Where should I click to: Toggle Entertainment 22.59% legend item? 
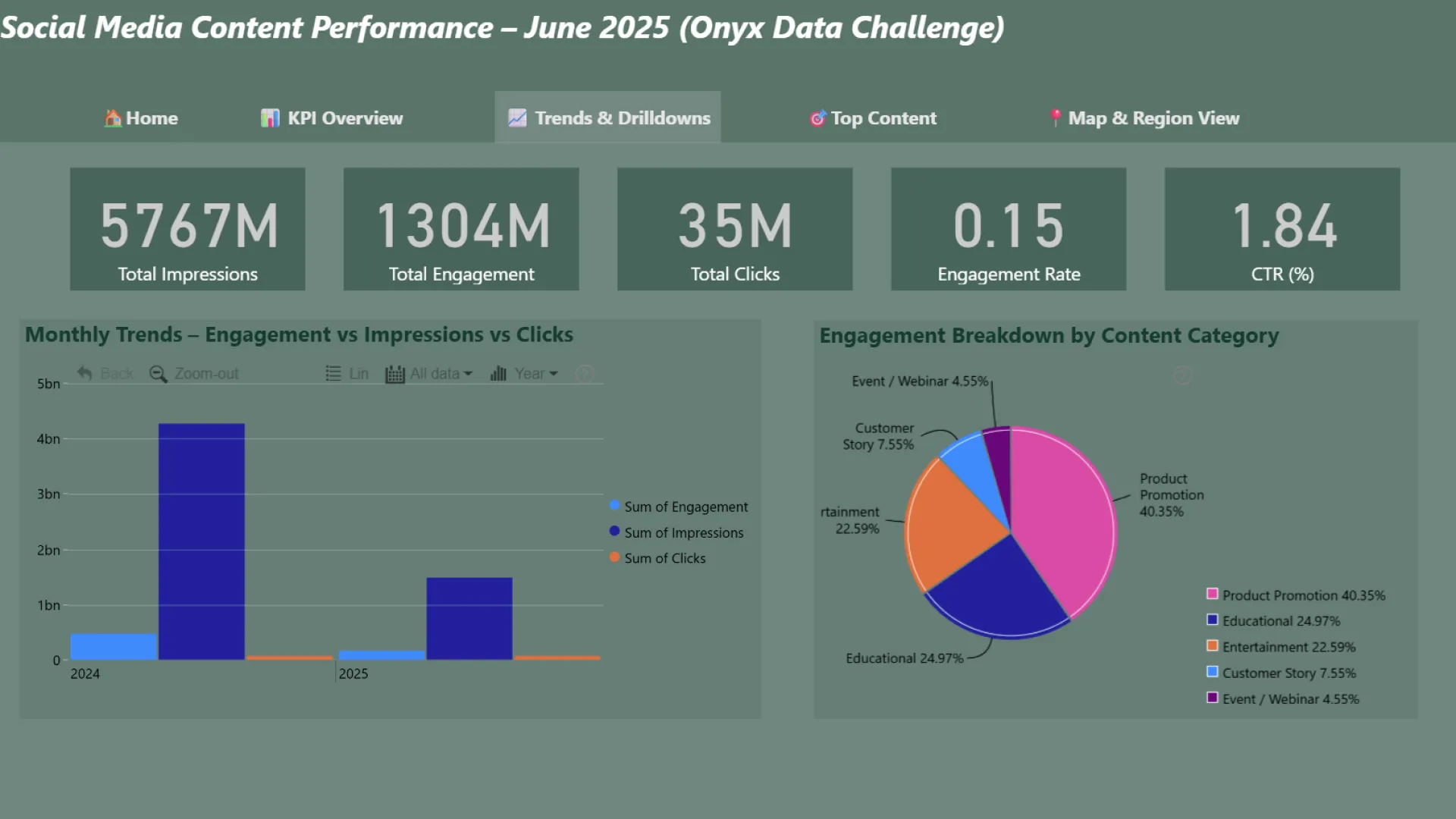point(1281,647)
